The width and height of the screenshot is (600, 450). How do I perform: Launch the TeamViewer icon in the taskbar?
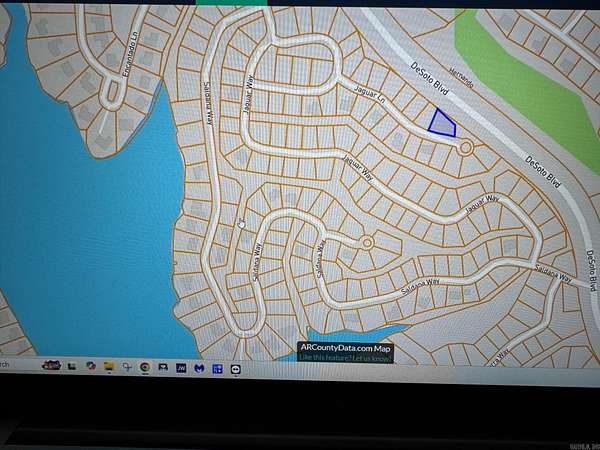(x=236, y=368)
